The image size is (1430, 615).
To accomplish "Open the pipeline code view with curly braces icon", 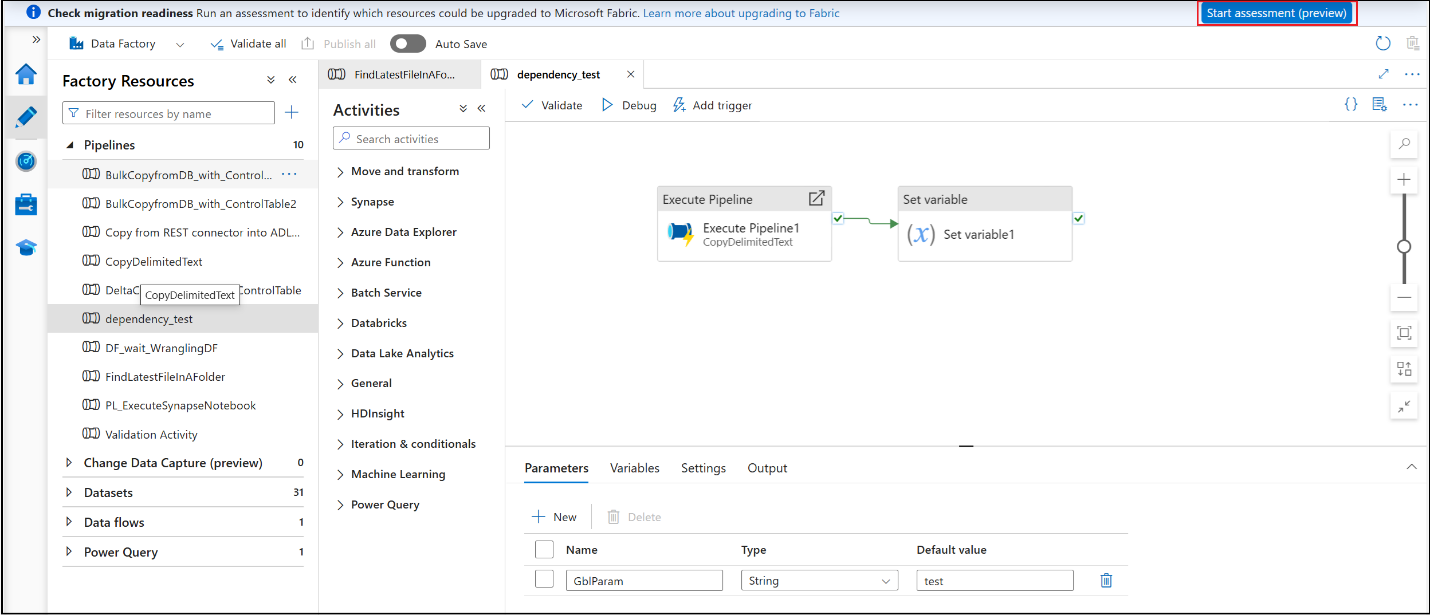I will (x=1351, y=104).
